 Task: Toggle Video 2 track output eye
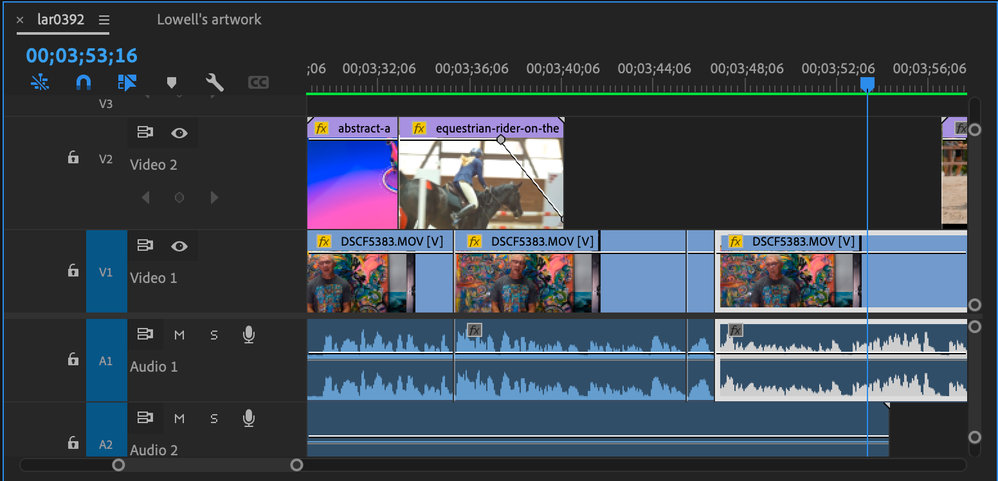179,132
